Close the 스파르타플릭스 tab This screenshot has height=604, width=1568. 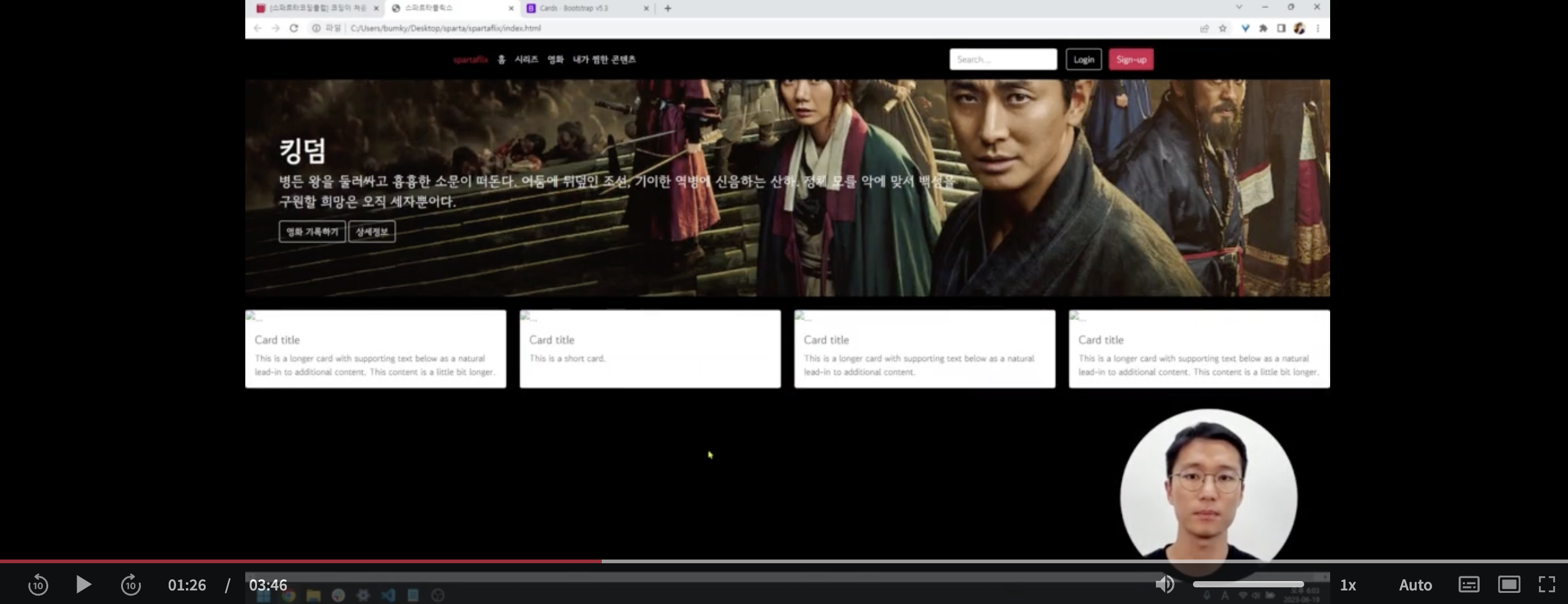511,8
